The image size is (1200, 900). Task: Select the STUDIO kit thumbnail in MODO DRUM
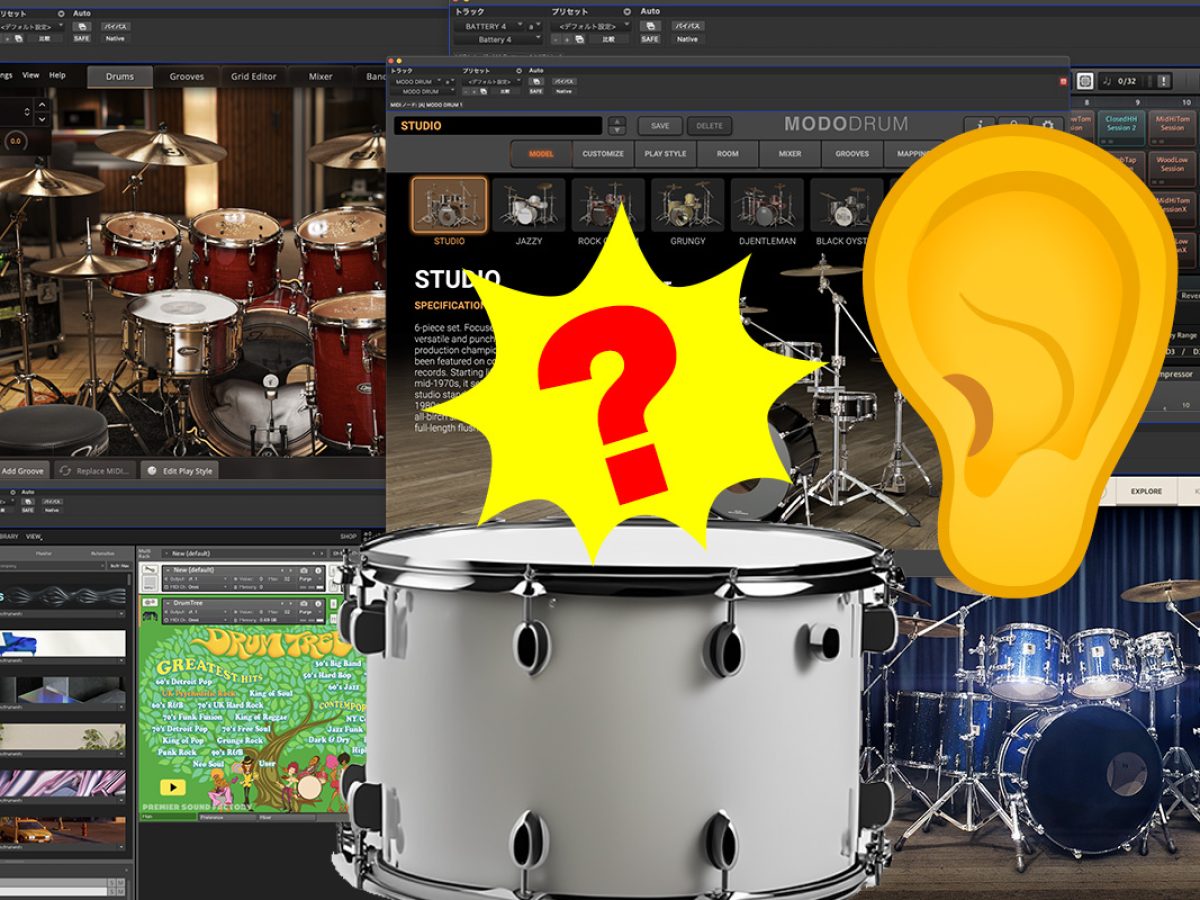pos(449,206)
